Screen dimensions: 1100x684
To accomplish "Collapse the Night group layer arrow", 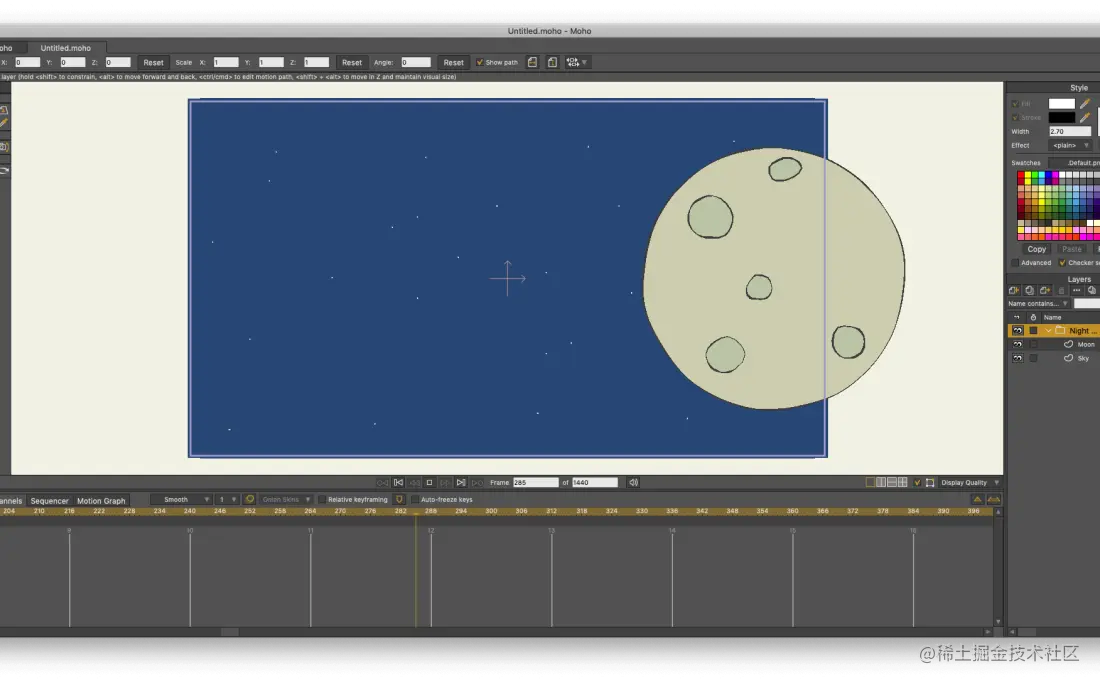I will 1048,330.
